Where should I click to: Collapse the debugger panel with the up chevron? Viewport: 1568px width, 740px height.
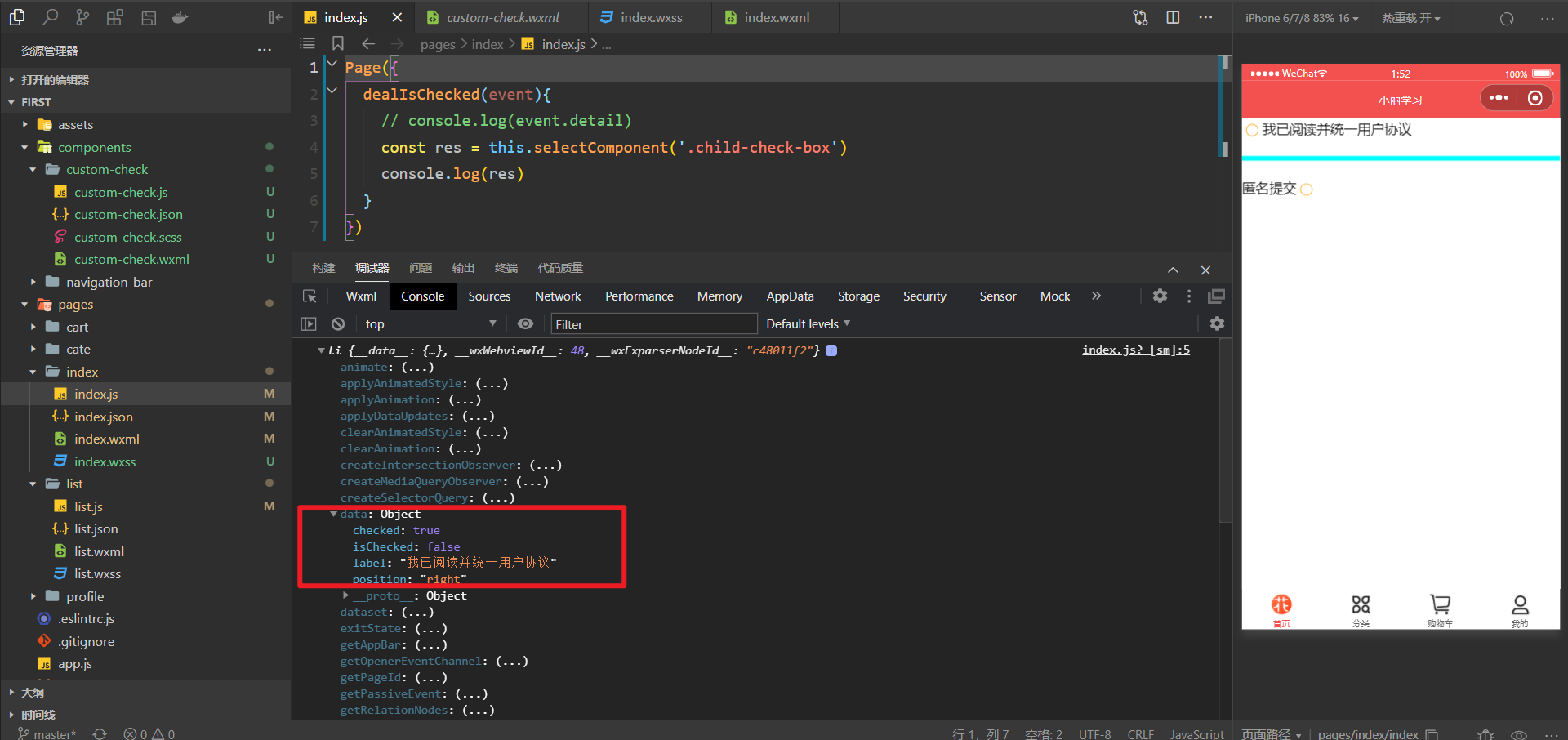[1173, 270]
